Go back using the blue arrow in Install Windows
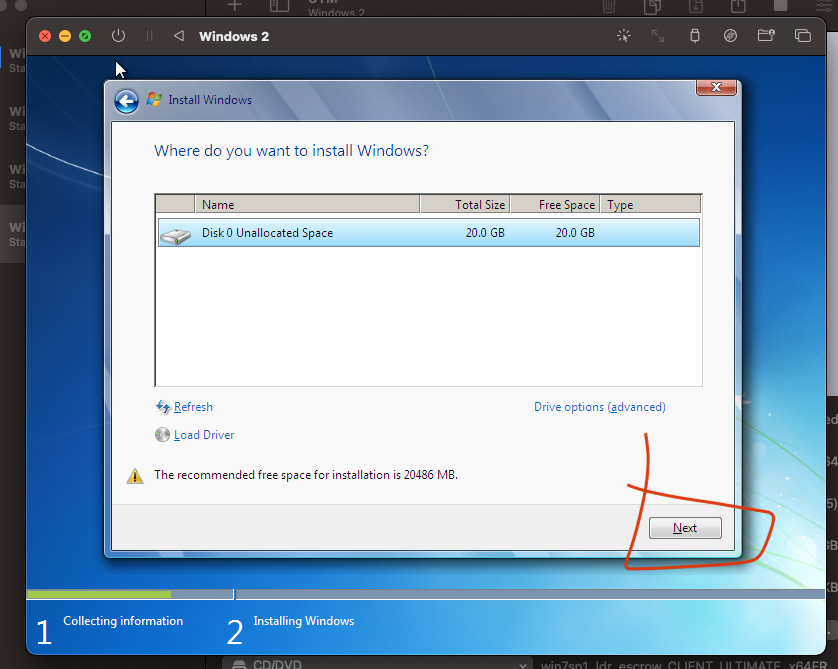838x669 pixels. tap(127, 101)
